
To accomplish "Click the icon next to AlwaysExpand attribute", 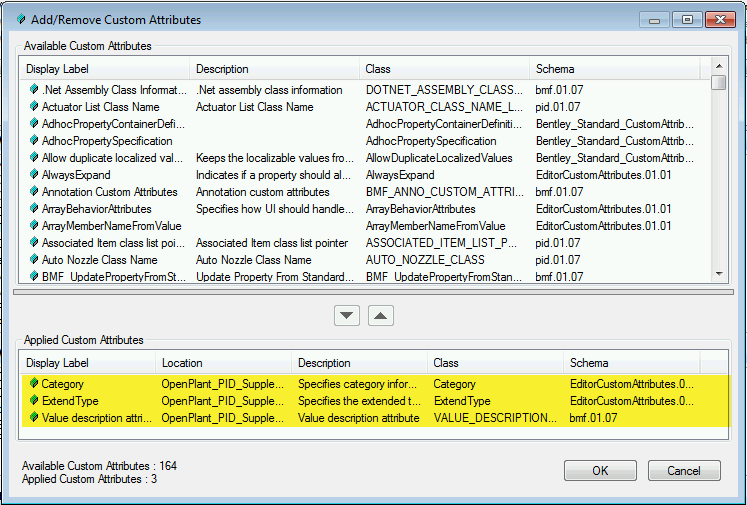I will [34, 174].
